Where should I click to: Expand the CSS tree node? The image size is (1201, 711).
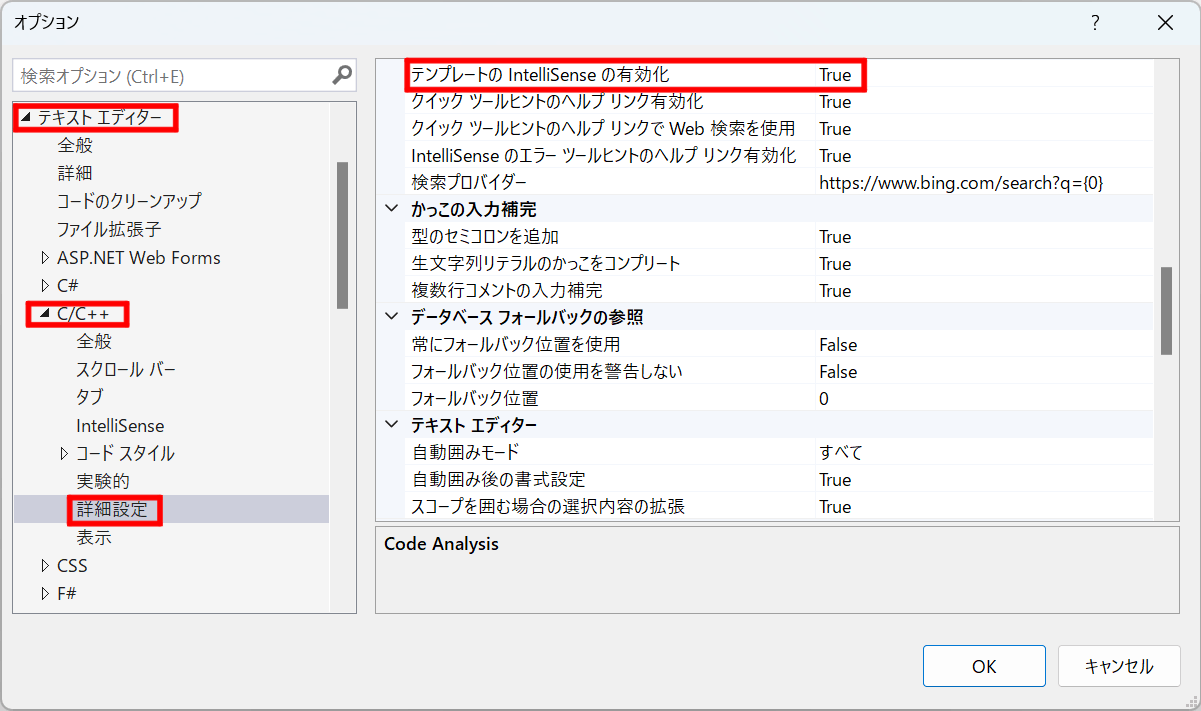[x=45, y=566]
